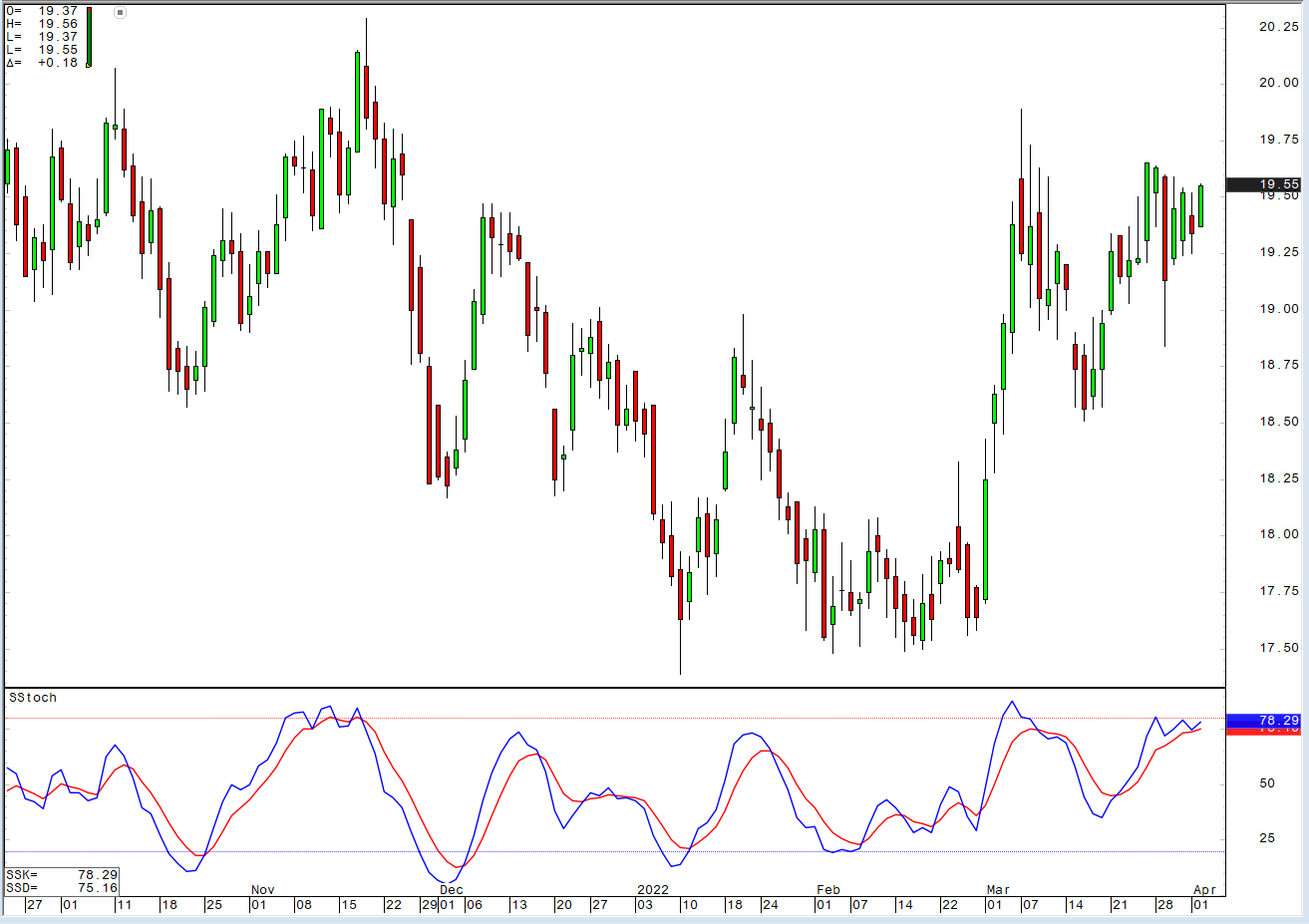Click the green price range bar beside OHLC values
The image size is (1309, 924).
89,37
